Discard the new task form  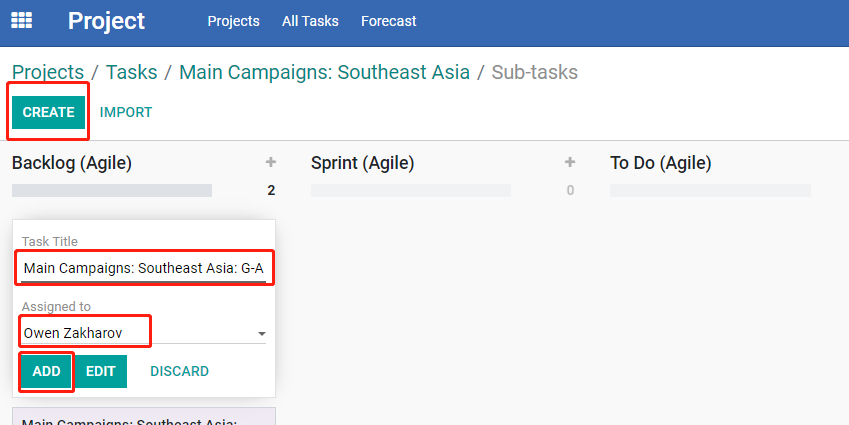pos(179,371)
